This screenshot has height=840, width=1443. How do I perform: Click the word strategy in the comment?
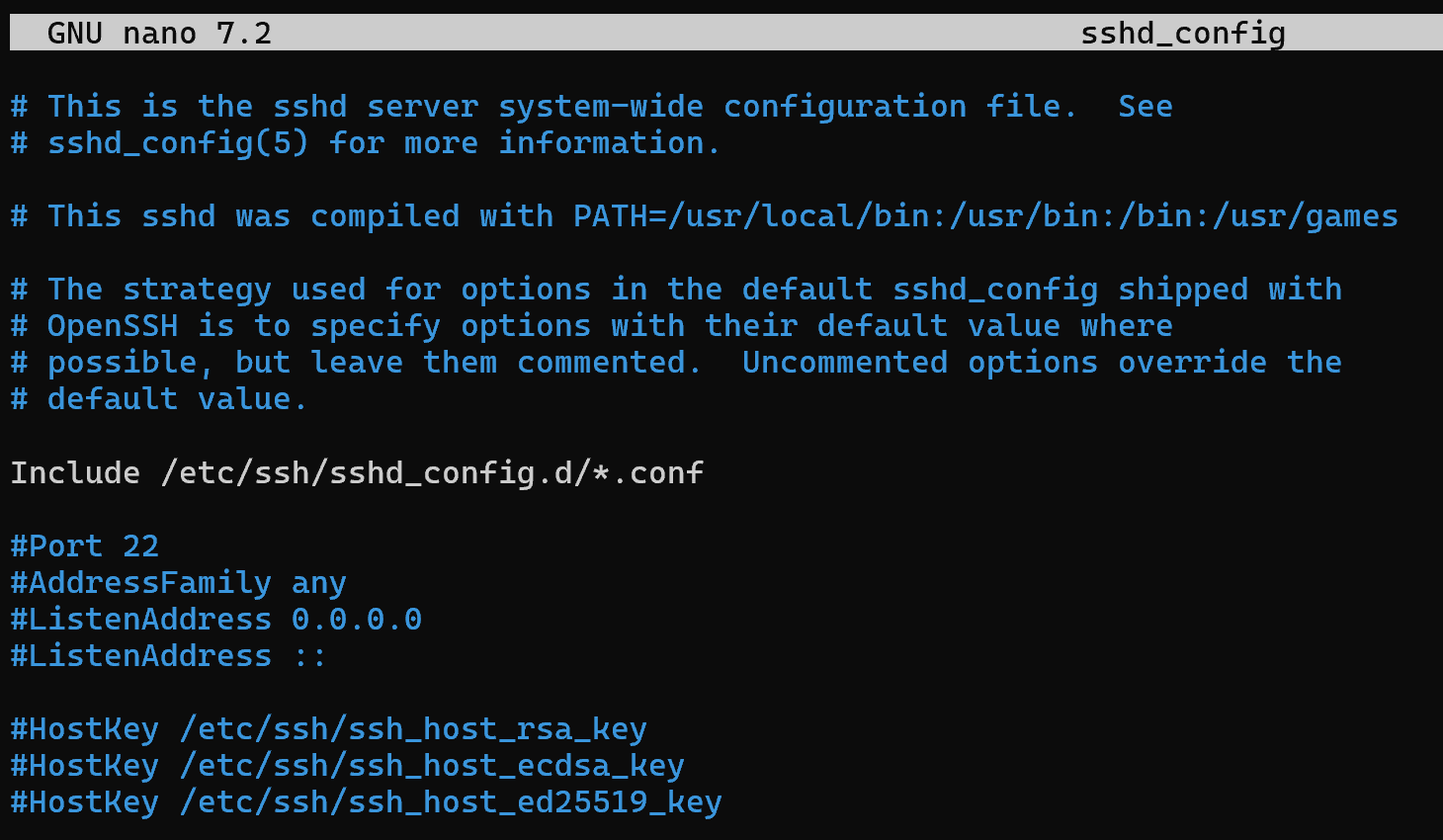[x=197, y=290]
